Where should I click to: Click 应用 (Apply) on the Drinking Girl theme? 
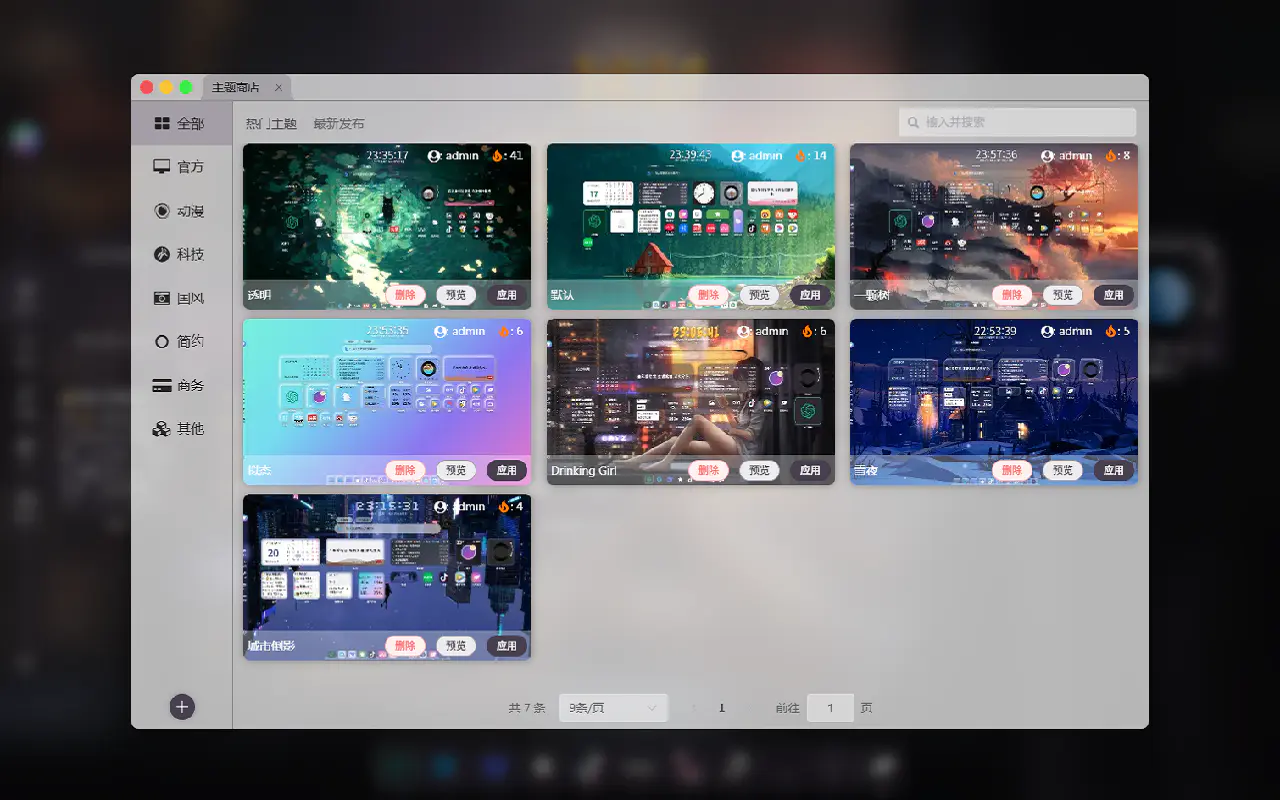click(x=810, y=470)
